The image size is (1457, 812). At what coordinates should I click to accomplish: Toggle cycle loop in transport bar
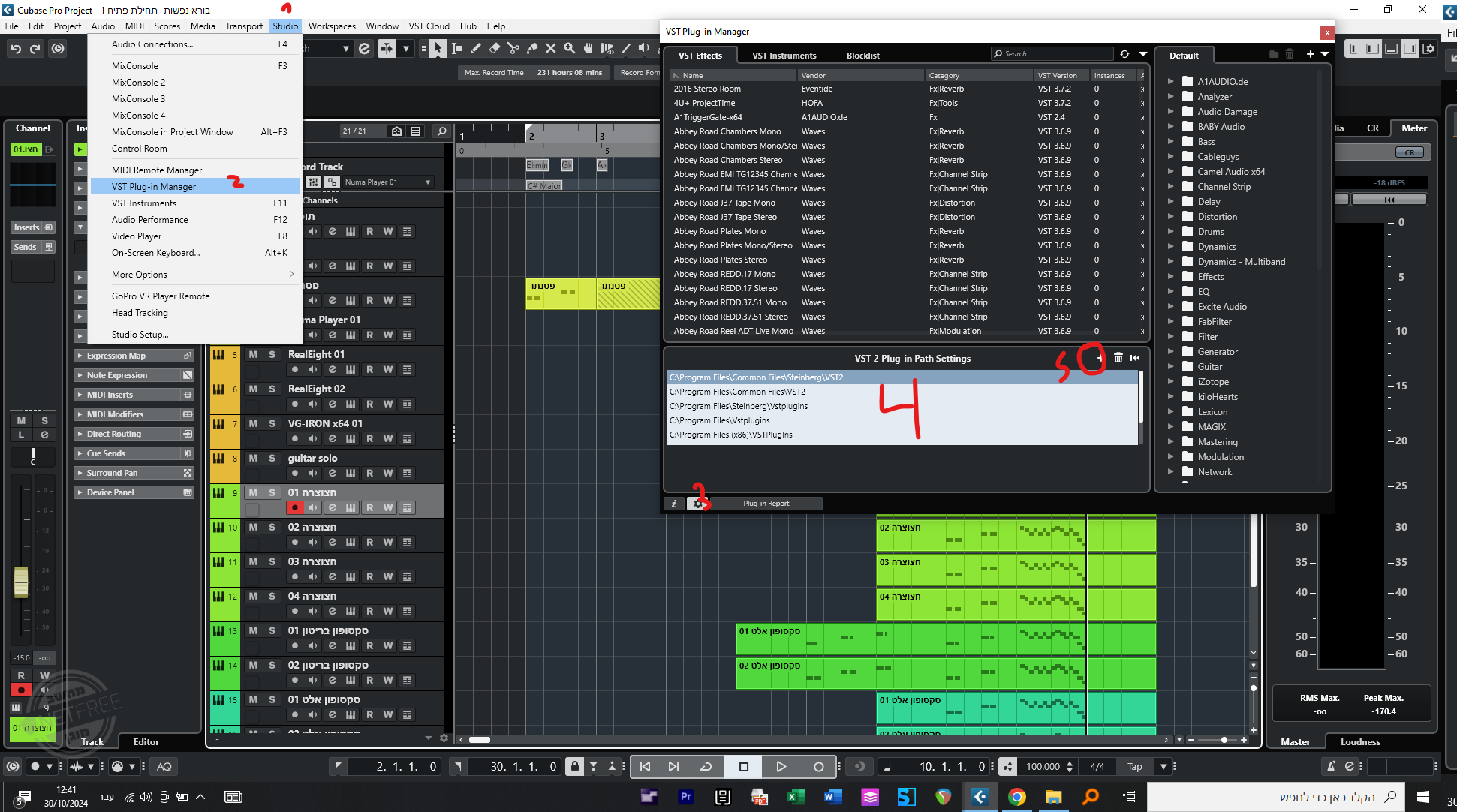tap(706, 766)
